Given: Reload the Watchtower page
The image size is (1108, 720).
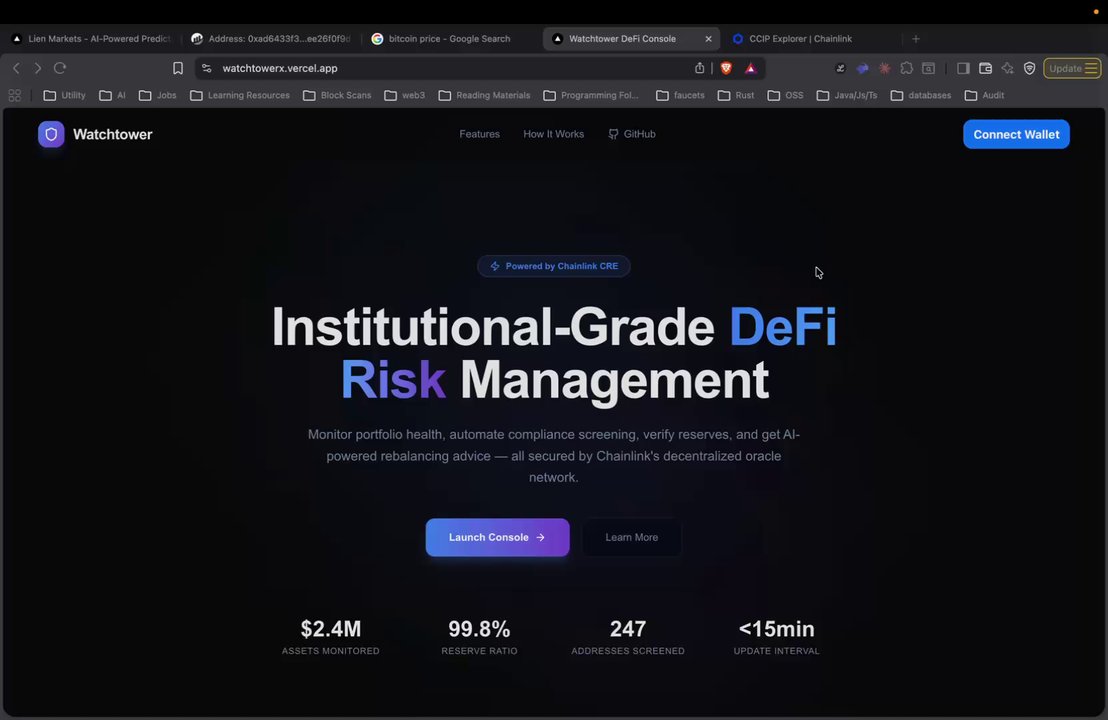Looking at the screenshot, I should coord(60,68).
